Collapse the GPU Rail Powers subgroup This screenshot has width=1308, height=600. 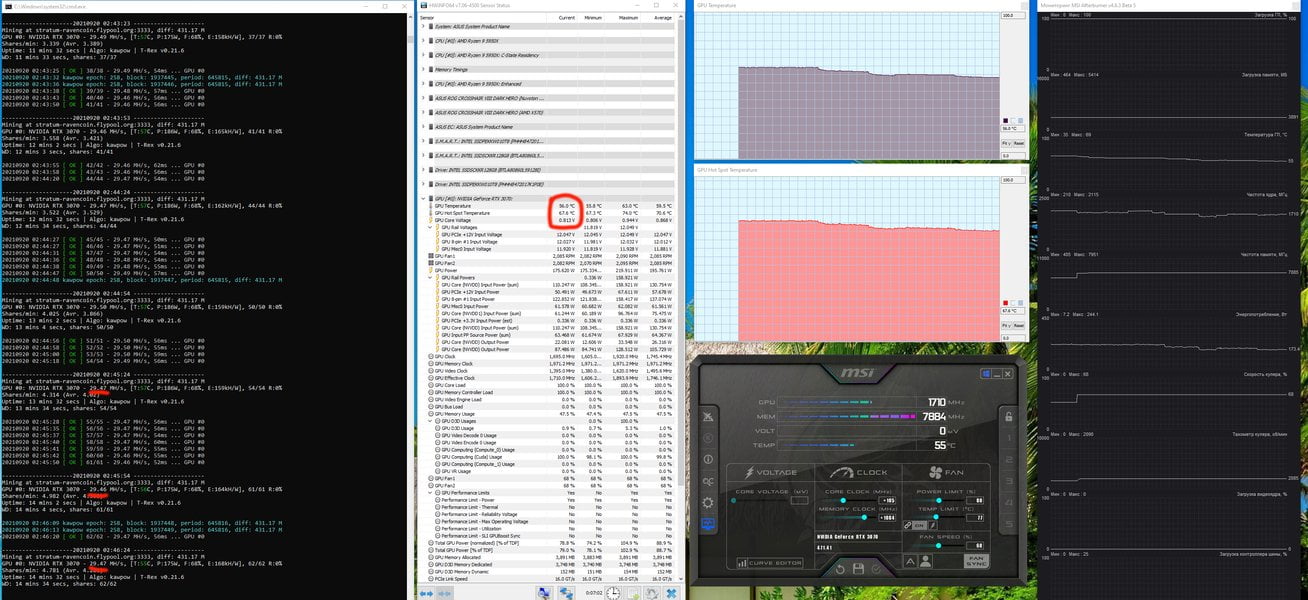click(x=432, y=277)
